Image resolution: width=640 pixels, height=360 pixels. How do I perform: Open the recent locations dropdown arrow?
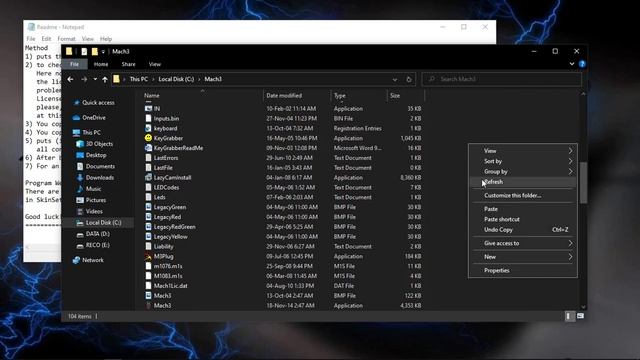coord(95,79)
